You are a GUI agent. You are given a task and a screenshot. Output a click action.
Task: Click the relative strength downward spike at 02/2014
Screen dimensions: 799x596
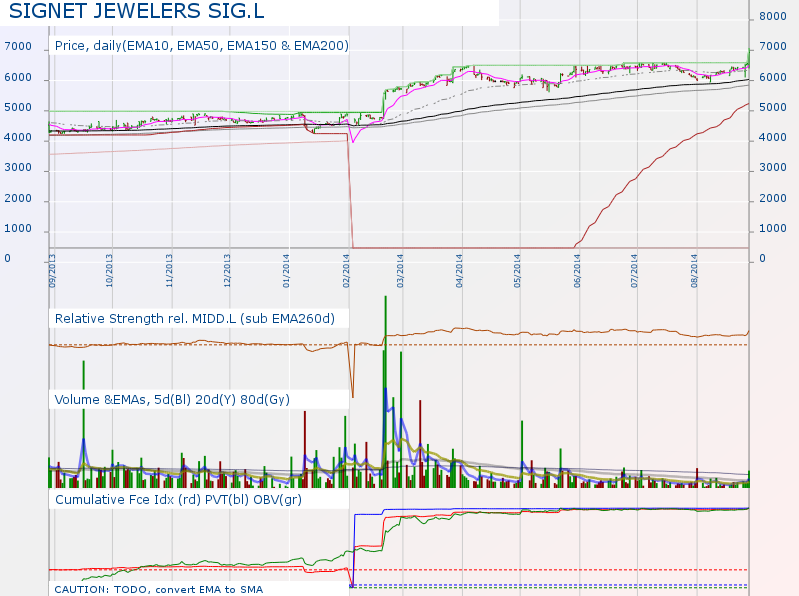353,370
